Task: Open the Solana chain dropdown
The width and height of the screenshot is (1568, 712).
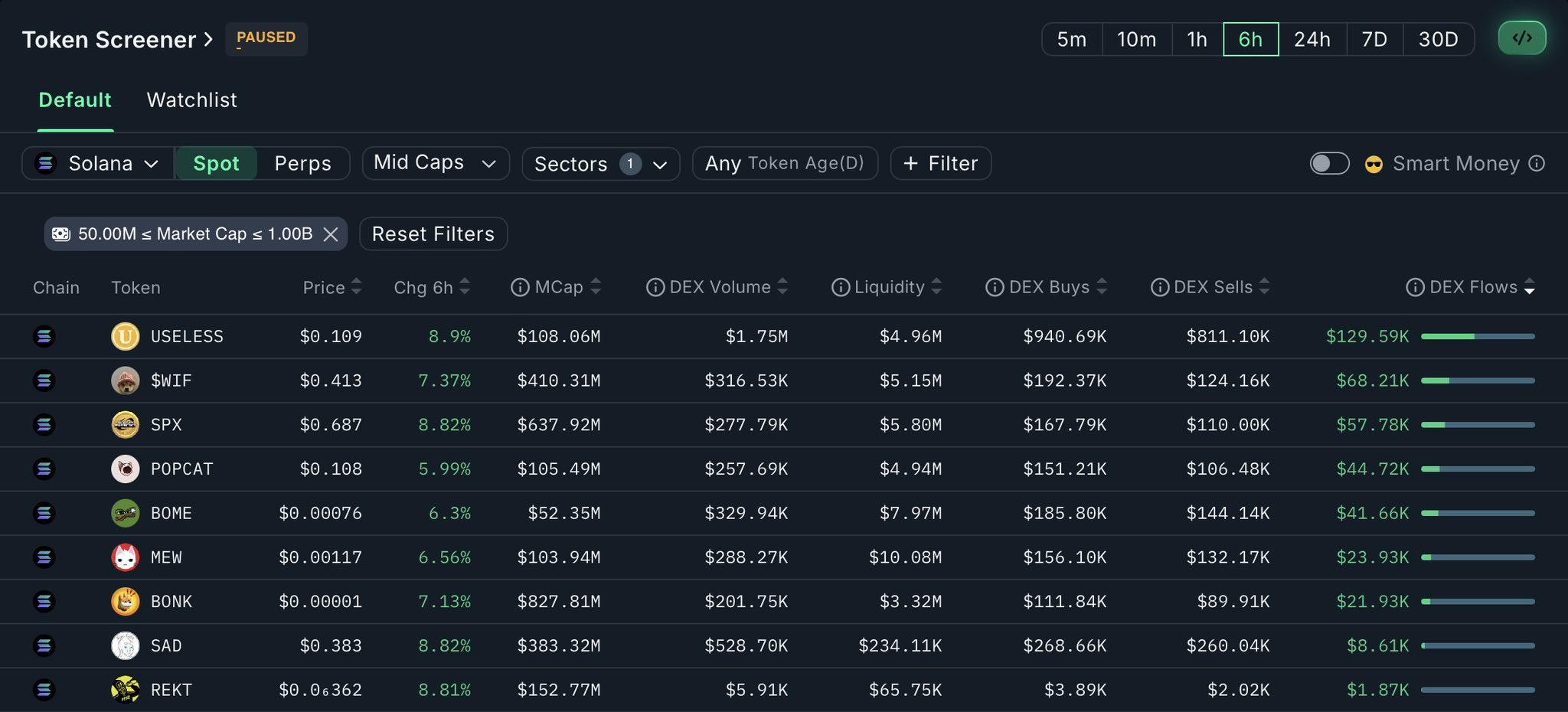Action: click(x=98, y=164)
